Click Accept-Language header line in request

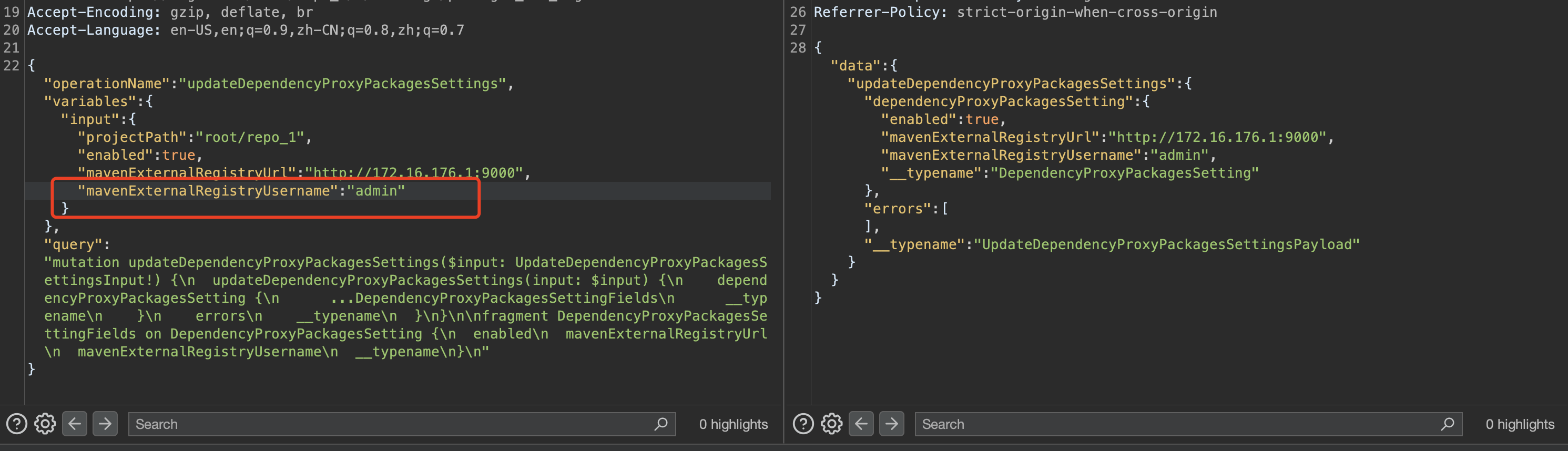[x=246, y=30]
